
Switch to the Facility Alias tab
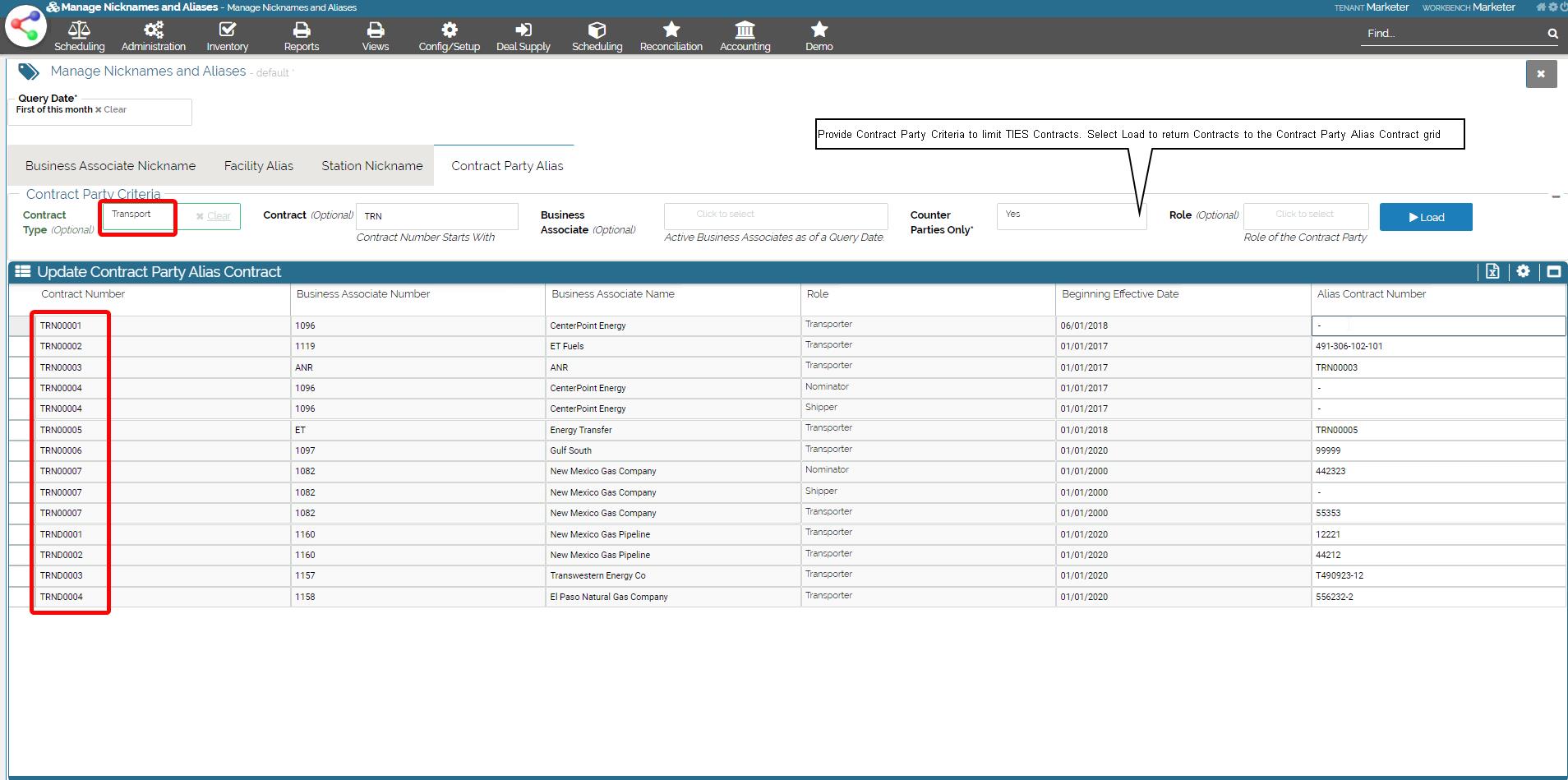(258, 166)
